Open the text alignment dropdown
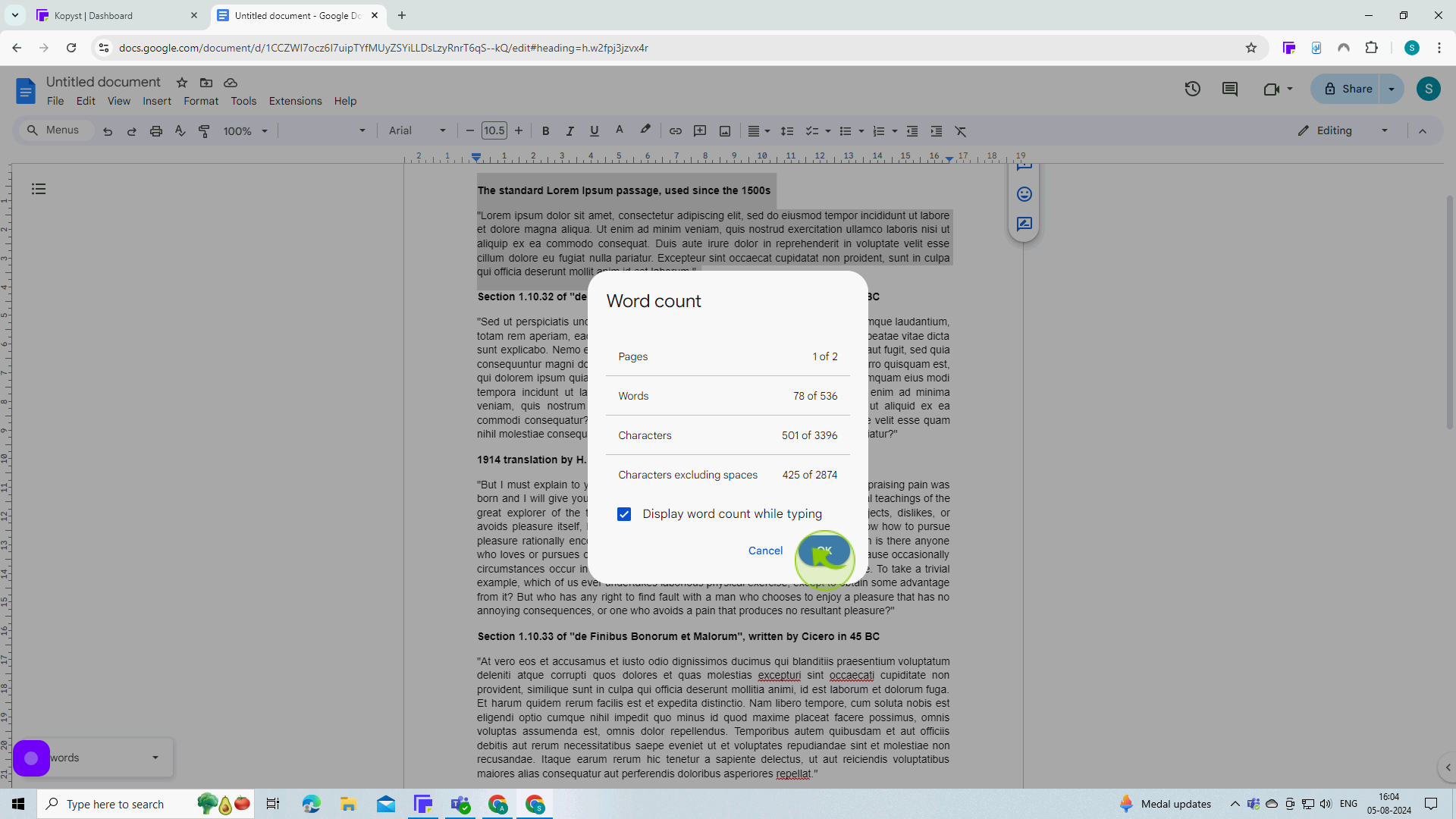1456x819 pixels. pyautogui.click(x=759, y=131)
